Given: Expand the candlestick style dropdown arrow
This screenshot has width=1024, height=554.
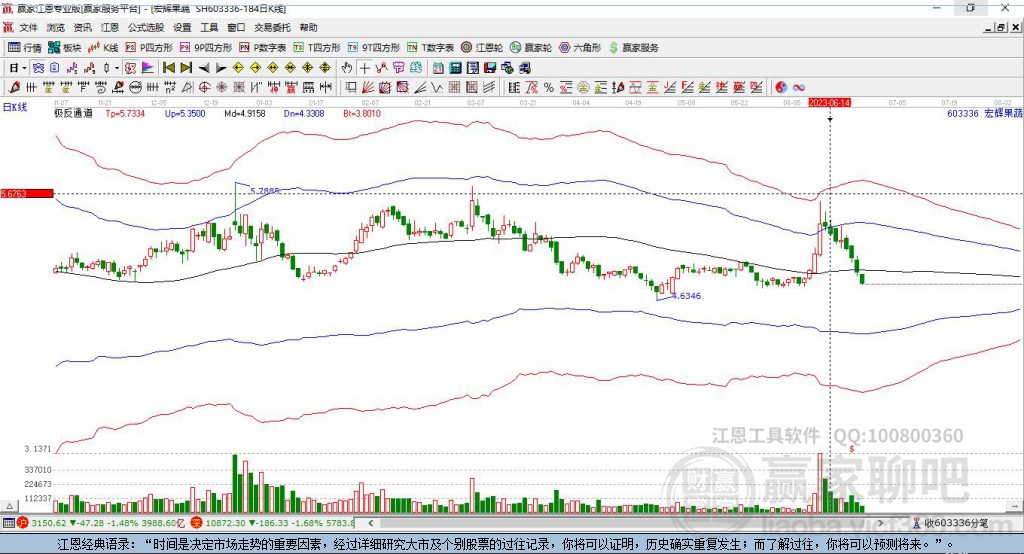Looking at the screenshot, I should click(x=117, y=68).
